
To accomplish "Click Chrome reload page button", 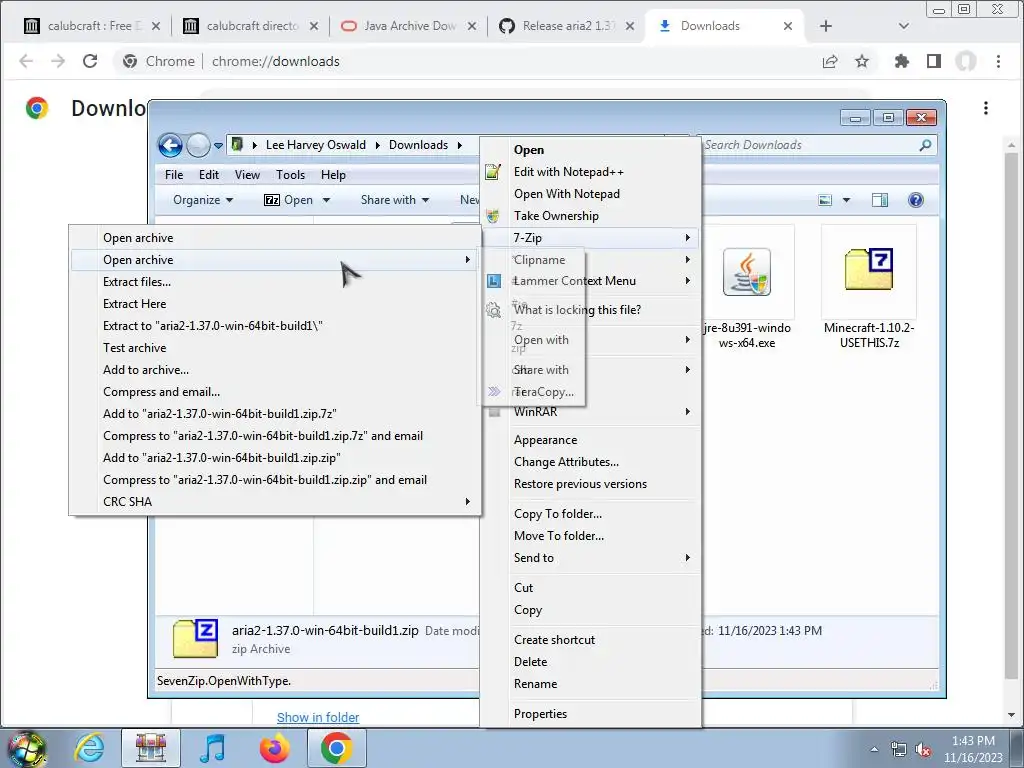I will pos(90,61).
